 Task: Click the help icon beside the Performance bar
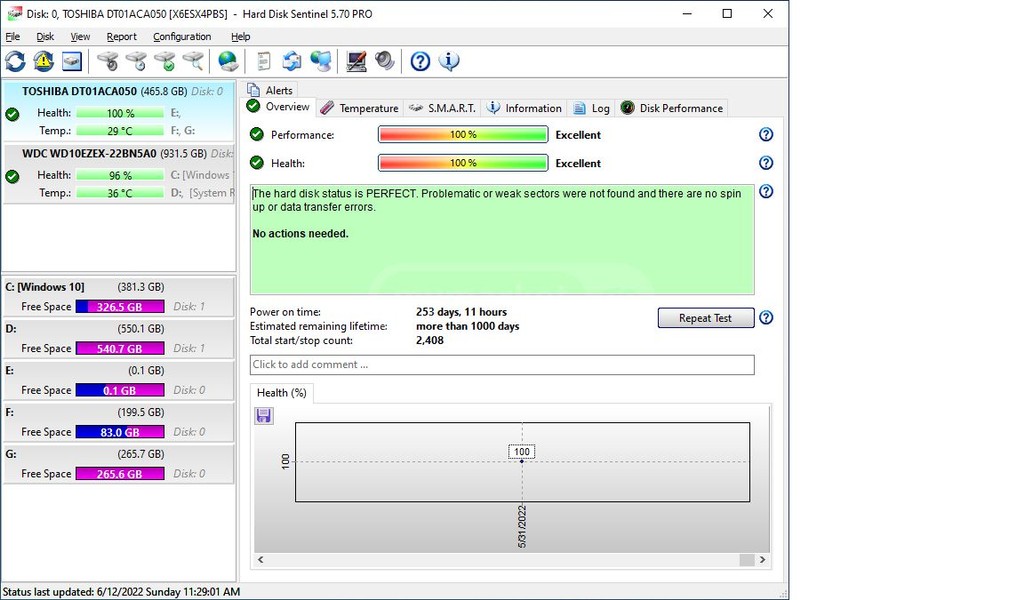[x=766, y=134]
